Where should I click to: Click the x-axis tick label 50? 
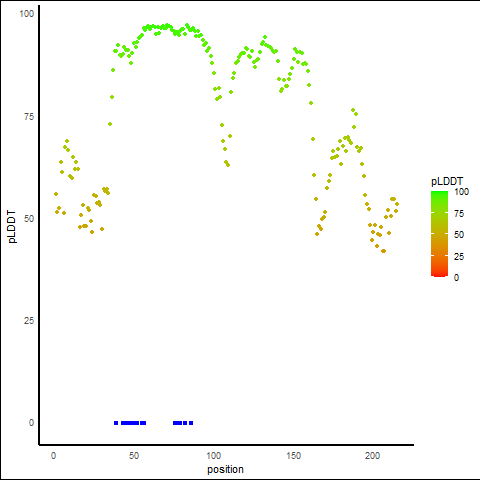tap(134, 456)
